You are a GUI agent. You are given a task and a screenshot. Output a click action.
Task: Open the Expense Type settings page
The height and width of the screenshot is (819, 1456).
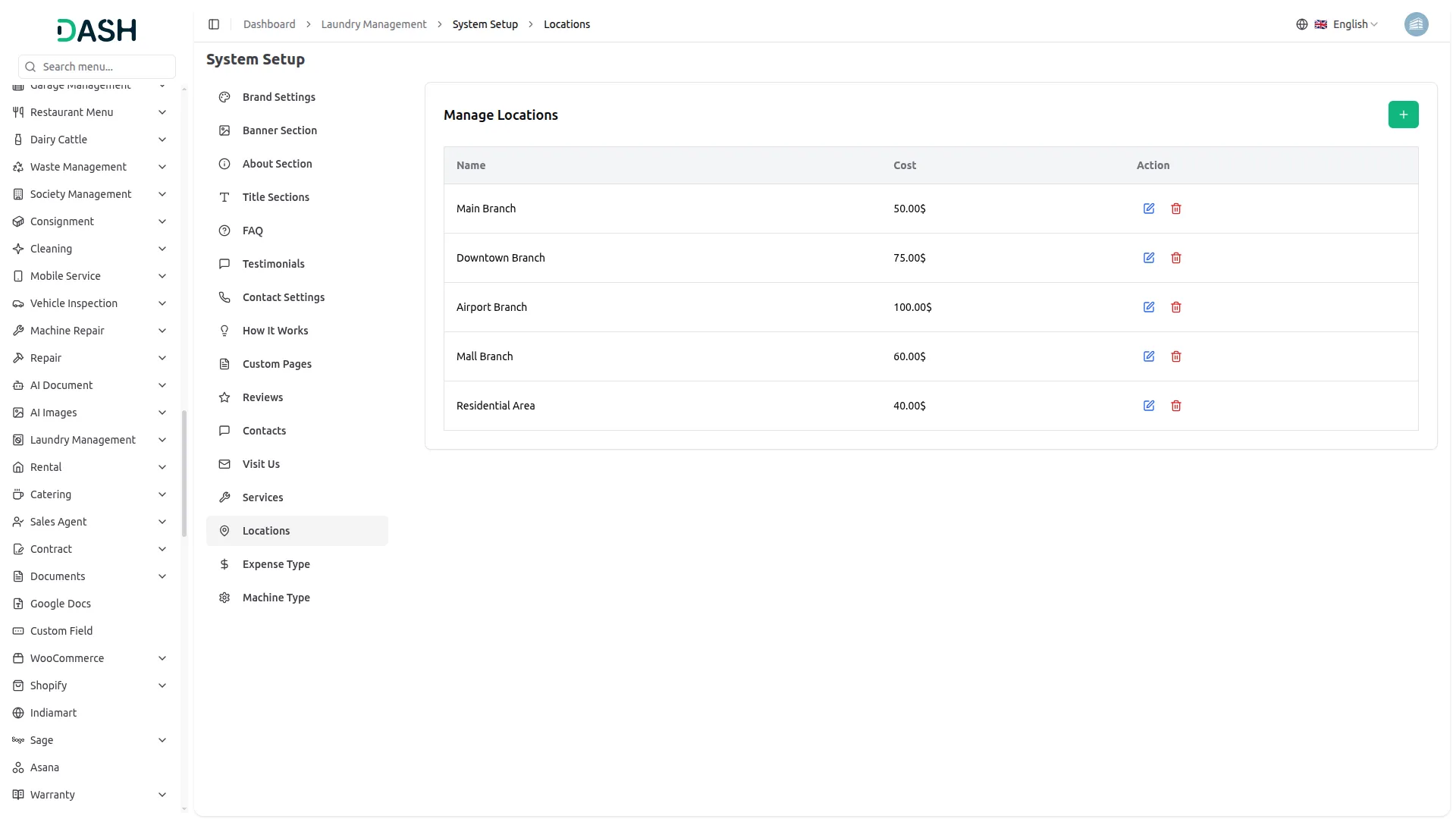coord(275,564)
